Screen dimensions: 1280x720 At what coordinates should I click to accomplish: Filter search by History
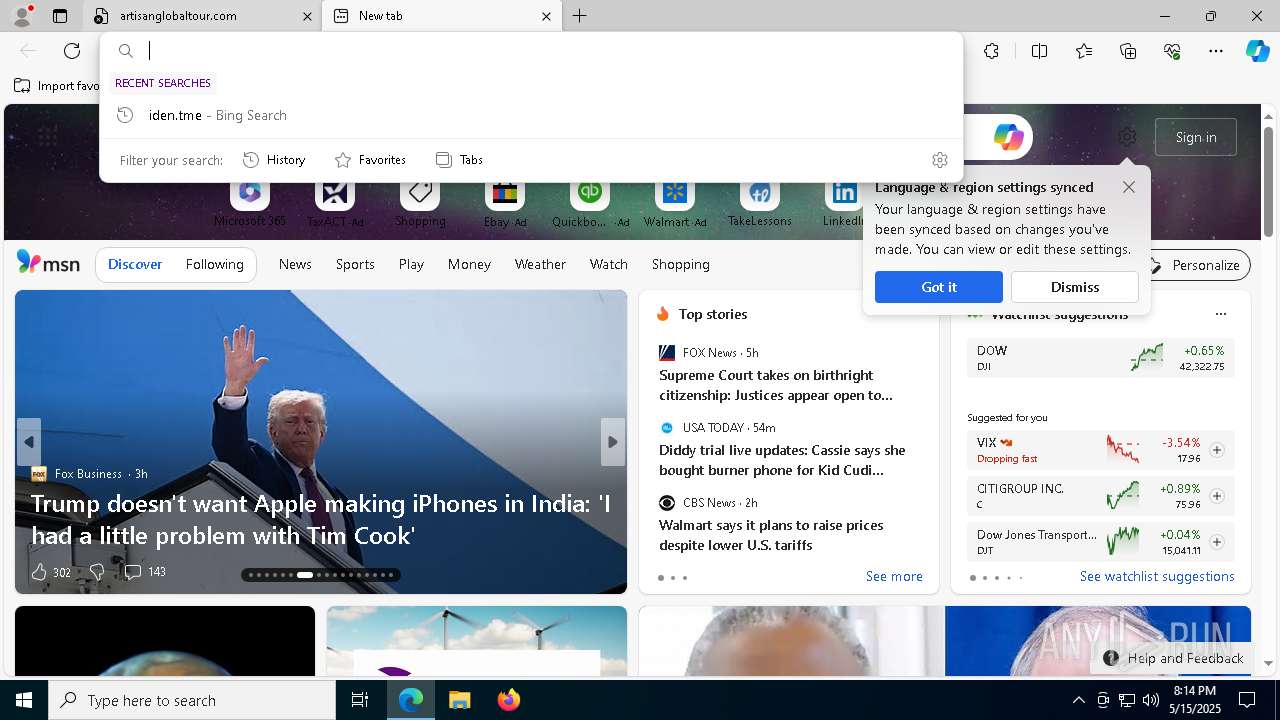point(274,160)
